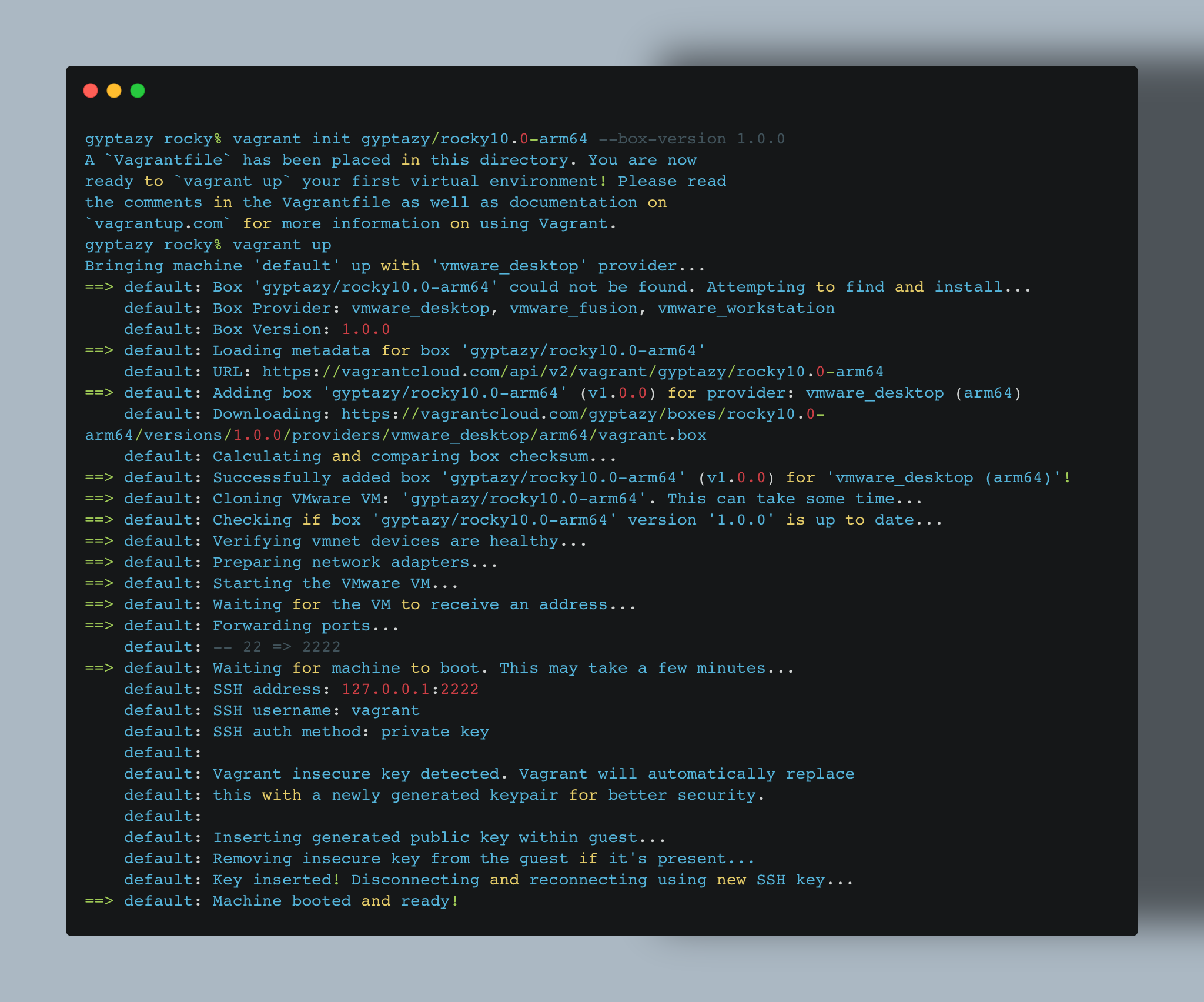Click 'Preparing network adapters...' line
The width and height of the screenshot is (1204, 1002).
pyautogui.click(x=291, y=563)
